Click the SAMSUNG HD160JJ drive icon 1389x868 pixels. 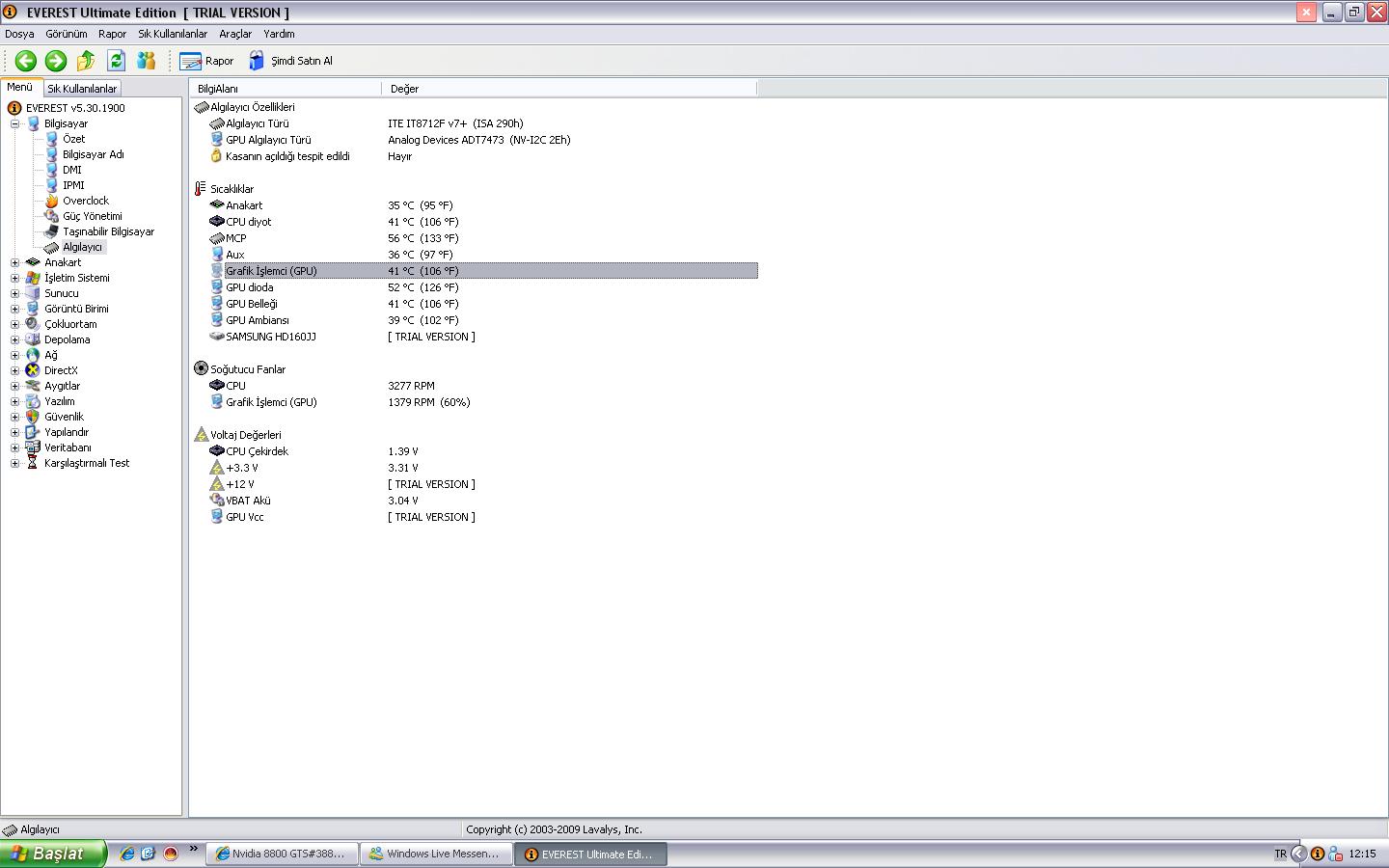(217, 337)
